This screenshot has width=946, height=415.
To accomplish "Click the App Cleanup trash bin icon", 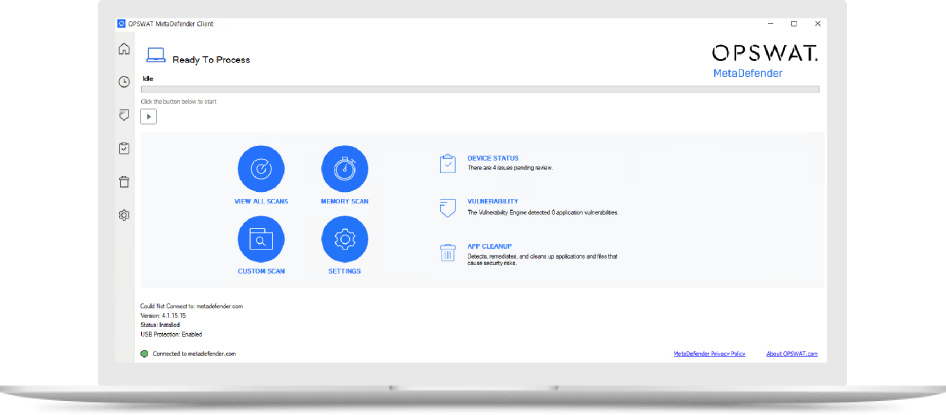I will click(x=448, y=253).
